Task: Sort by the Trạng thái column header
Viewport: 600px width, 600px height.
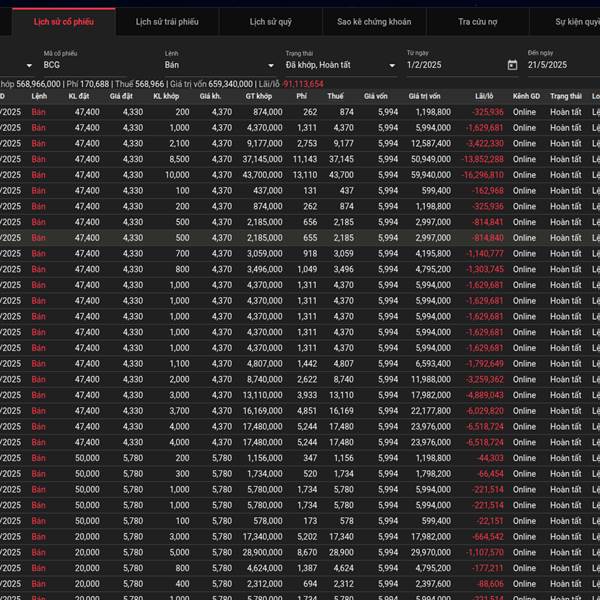Action: [566, 96]
